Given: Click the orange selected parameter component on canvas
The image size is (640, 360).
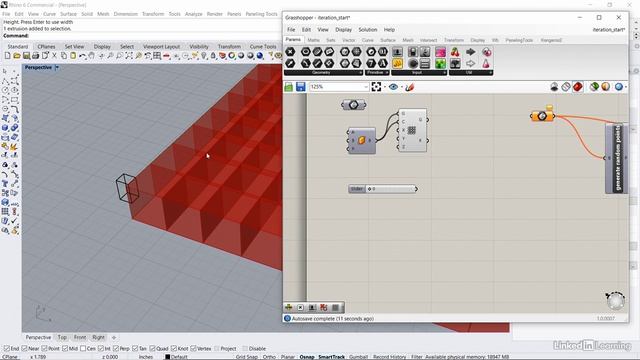Looking at the screenshot, I should click(x=542, y=116).
